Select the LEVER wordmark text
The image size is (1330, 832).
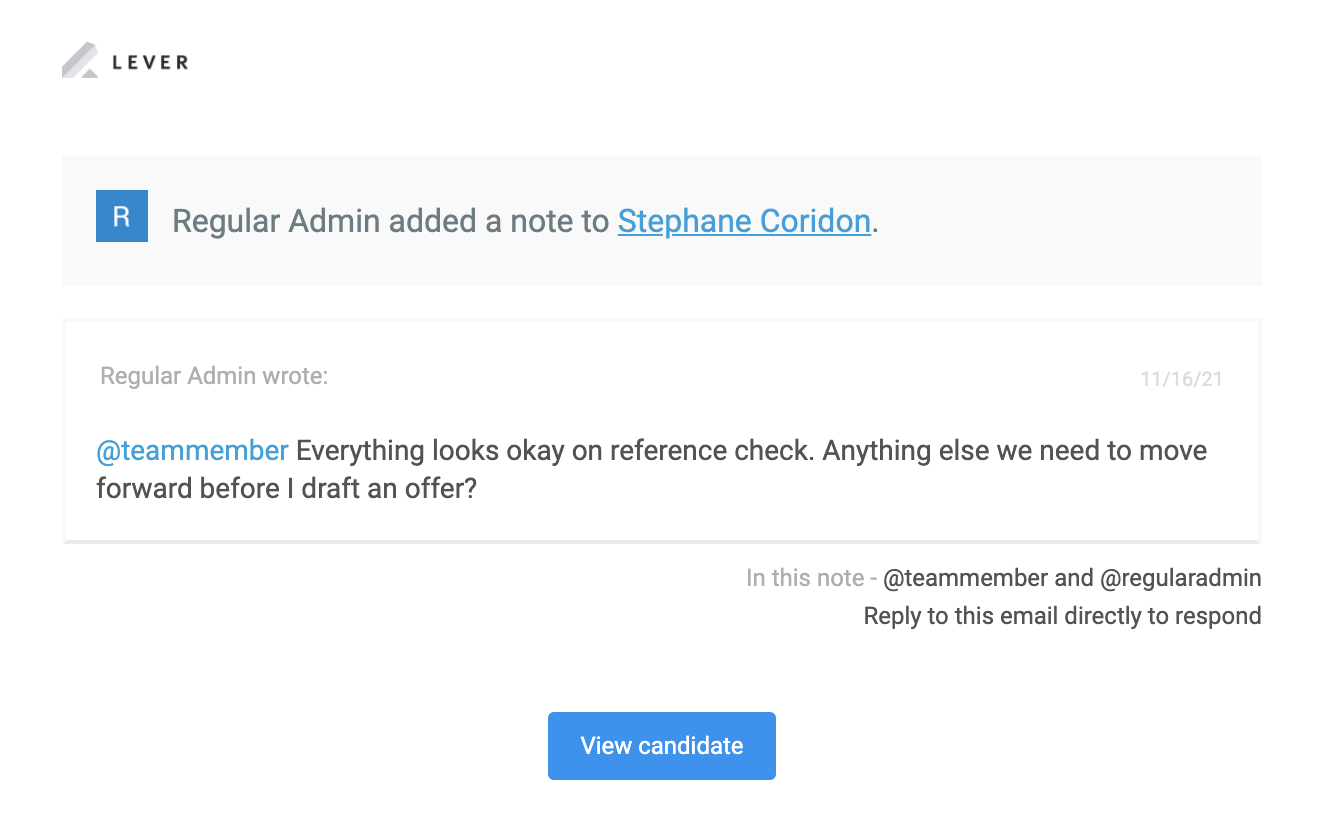click(149, 61)
